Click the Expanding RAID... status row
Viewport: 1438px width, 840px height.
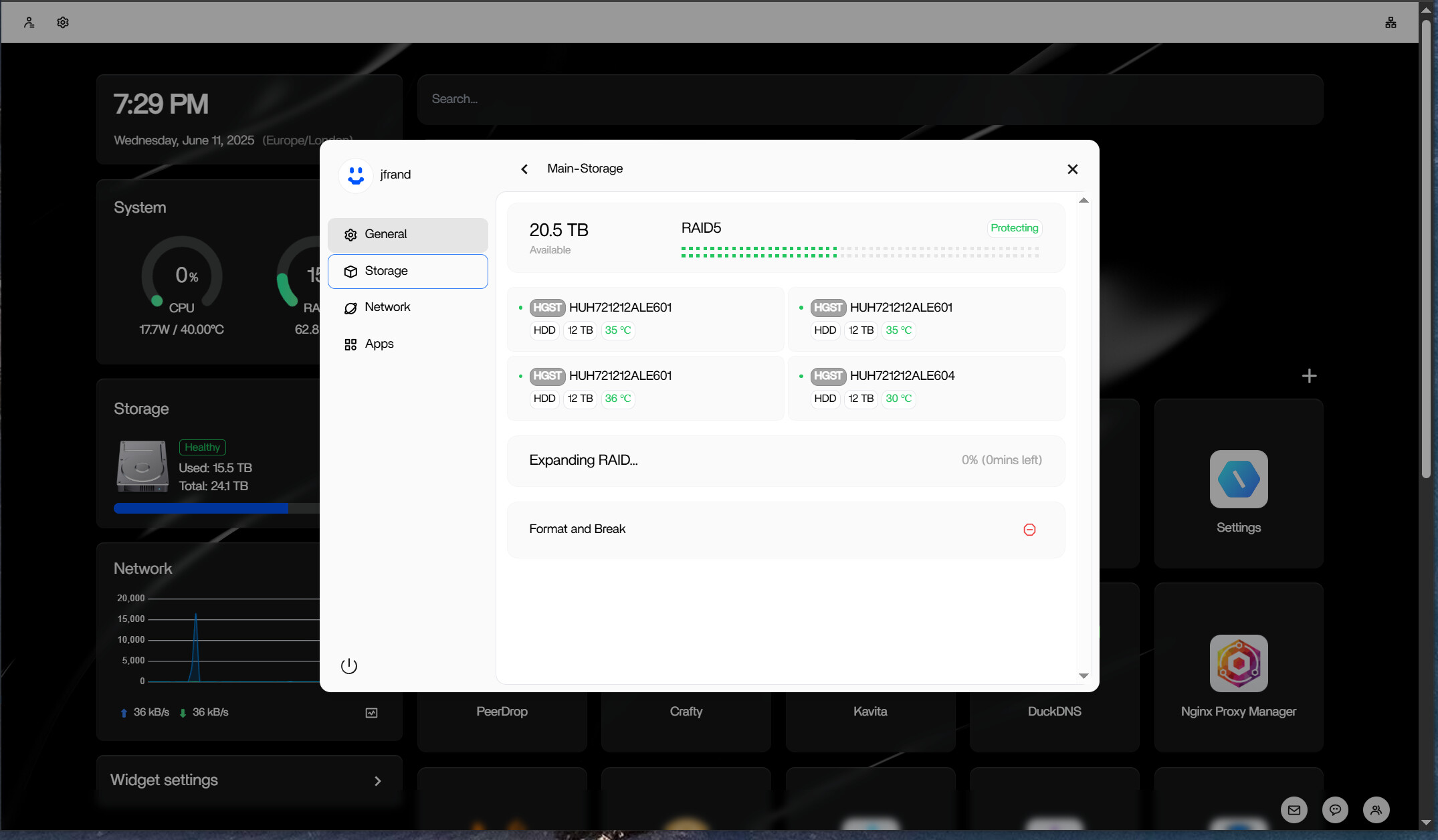pos(786,461)
